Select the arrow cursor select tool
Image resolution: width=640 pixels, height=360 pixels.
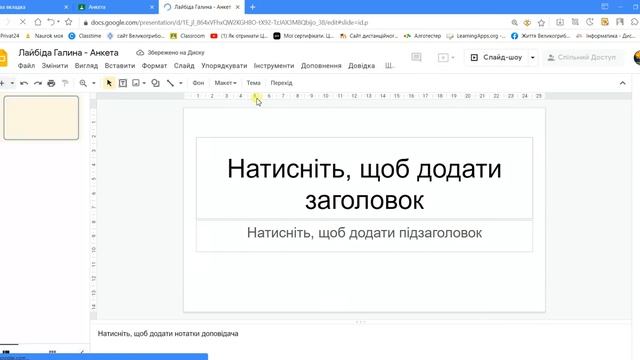[109, 83]
